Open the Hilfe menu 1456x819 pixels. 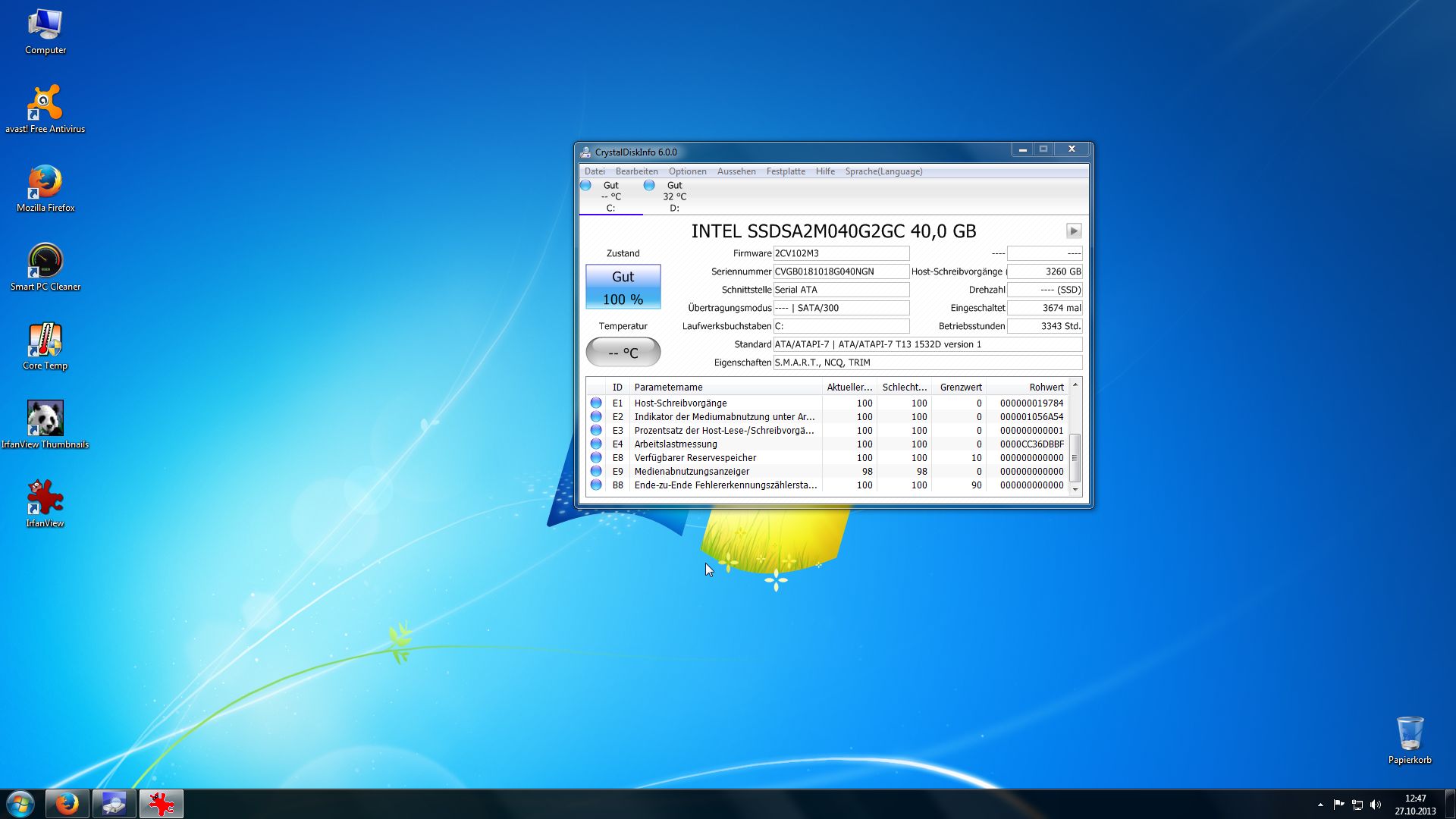[x=825, y=171]
